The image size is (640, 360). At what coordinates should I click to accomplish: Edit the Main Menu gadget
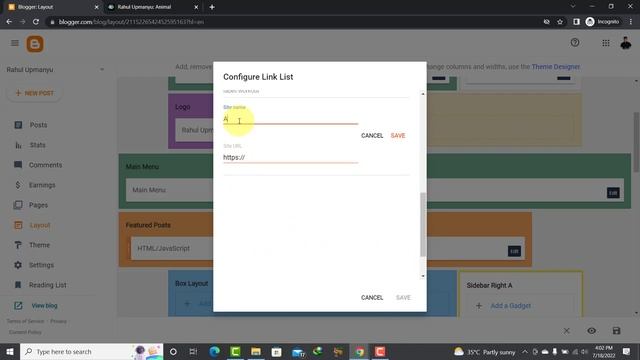point(613,193)
